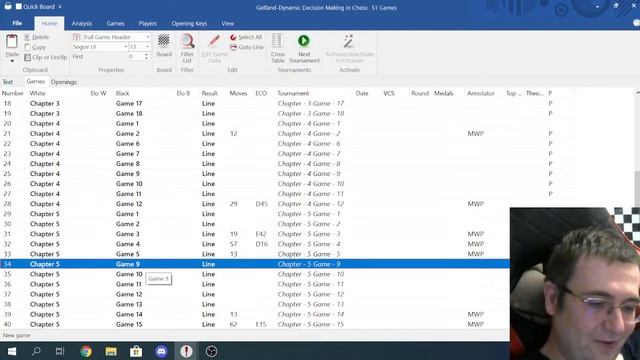Open the Filter List magnifier icon
The width and height of the screenshot is (640, 360).
pyautogui.click(x=187, y=41)
